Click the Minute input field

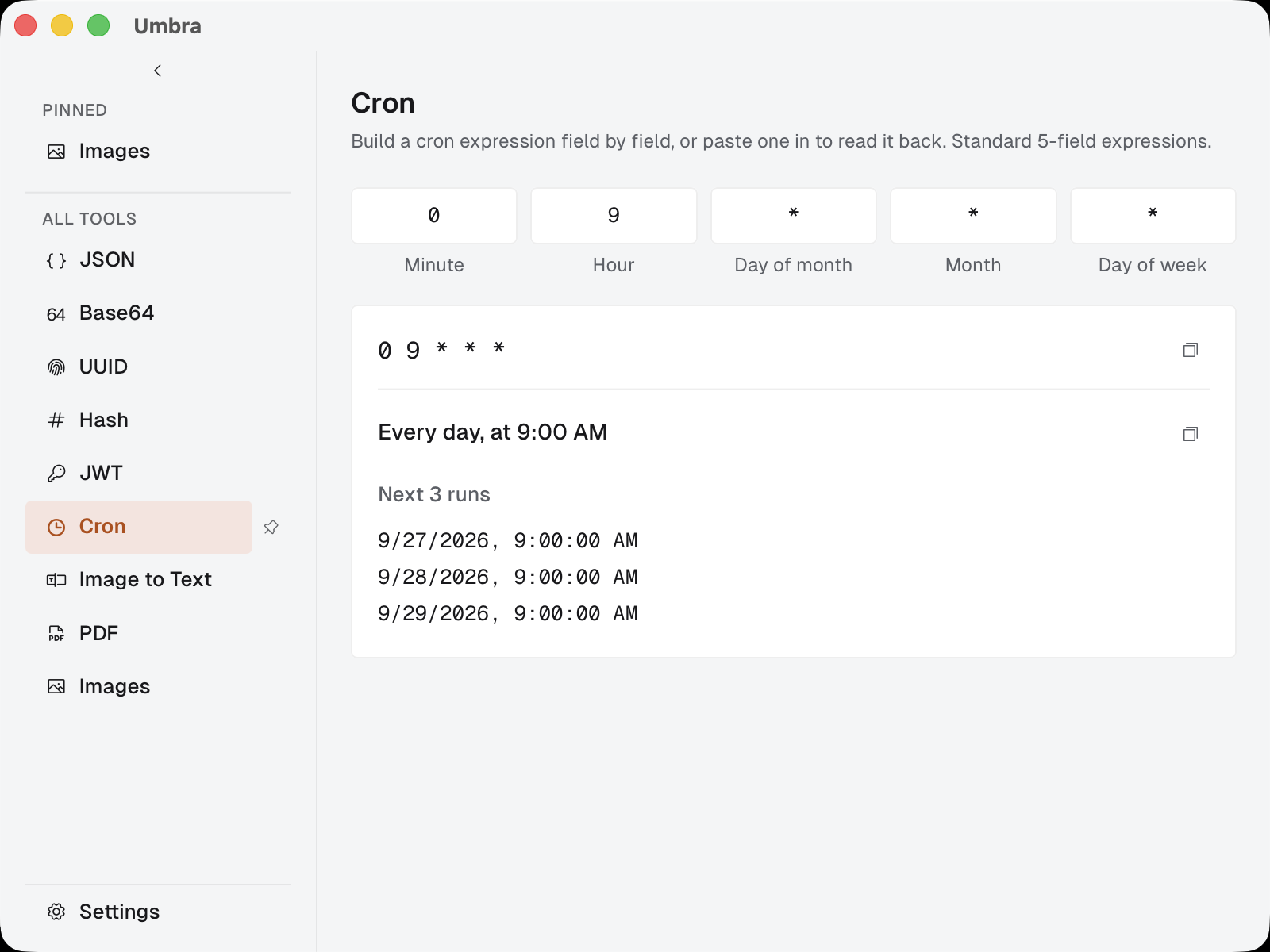tap(434, 216)
